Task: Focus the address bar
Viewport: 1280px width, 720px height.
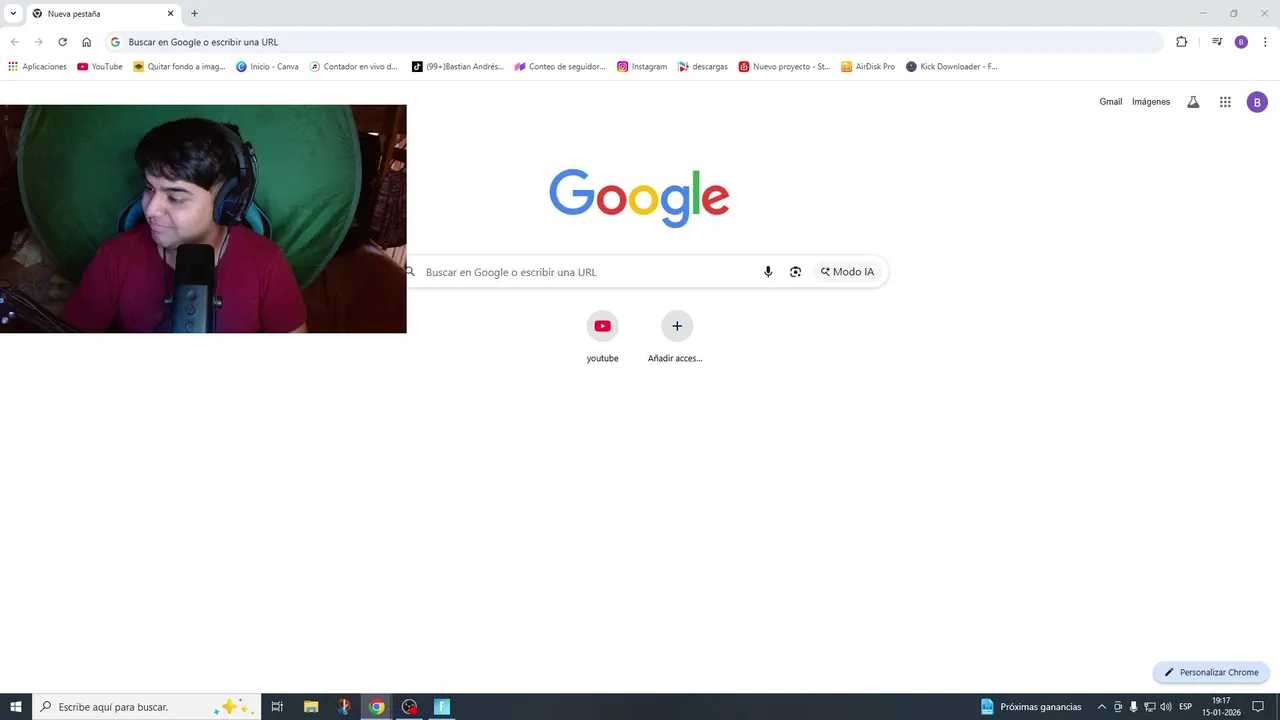Action: [x=635, y=42]
